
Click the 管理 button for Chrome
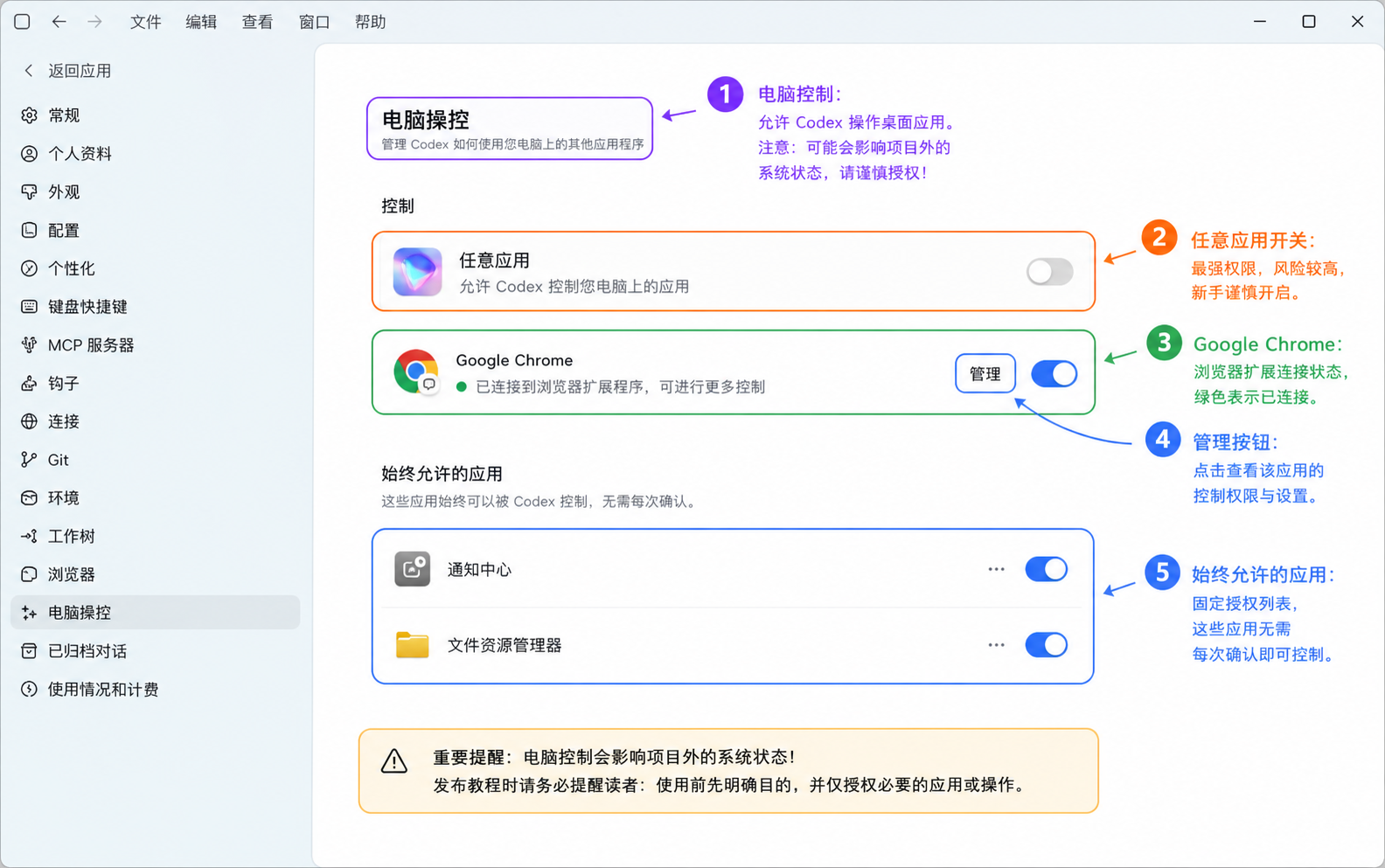point(985,374)
